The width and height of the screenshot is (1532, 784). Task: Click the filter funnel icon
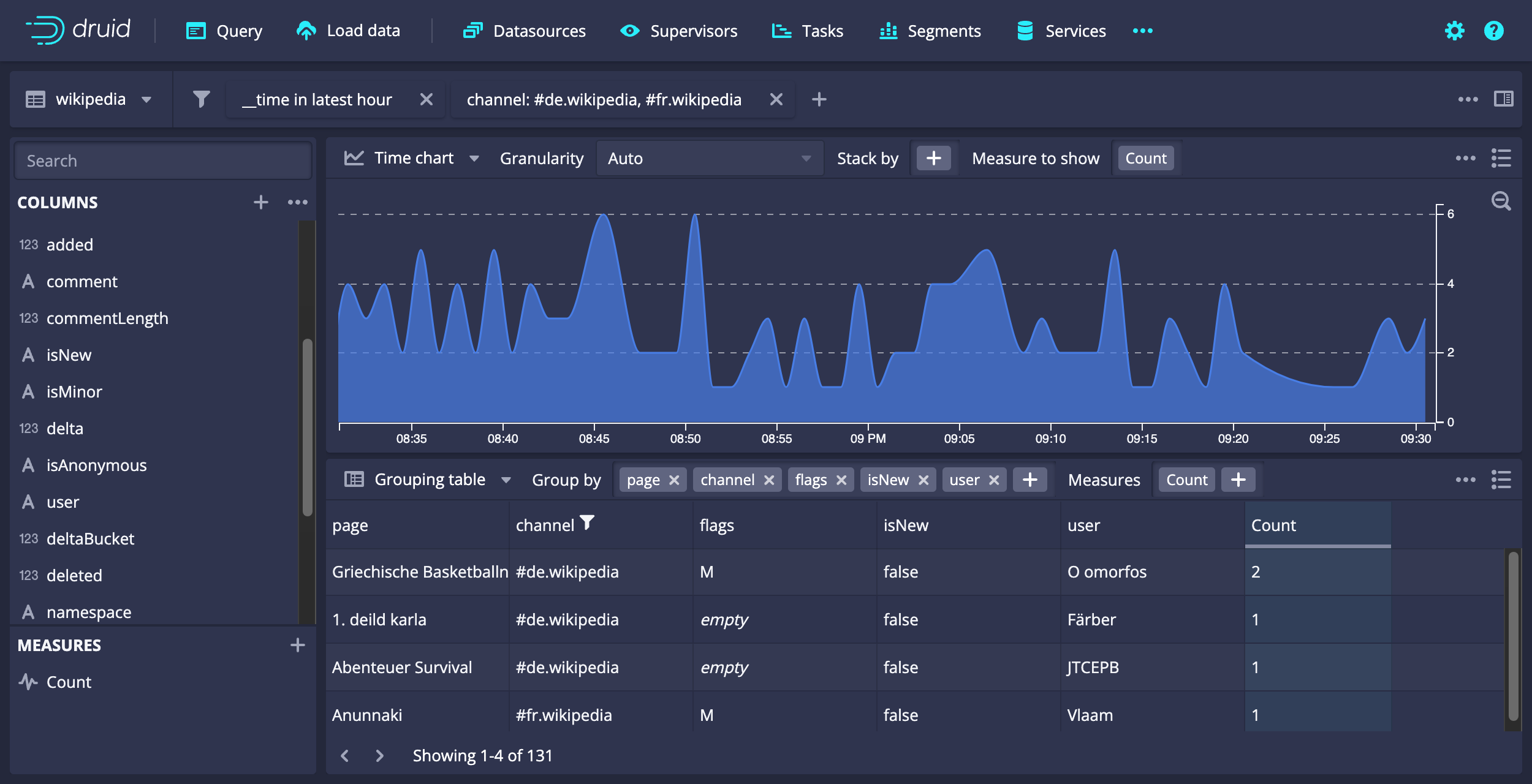pos(201,99)
